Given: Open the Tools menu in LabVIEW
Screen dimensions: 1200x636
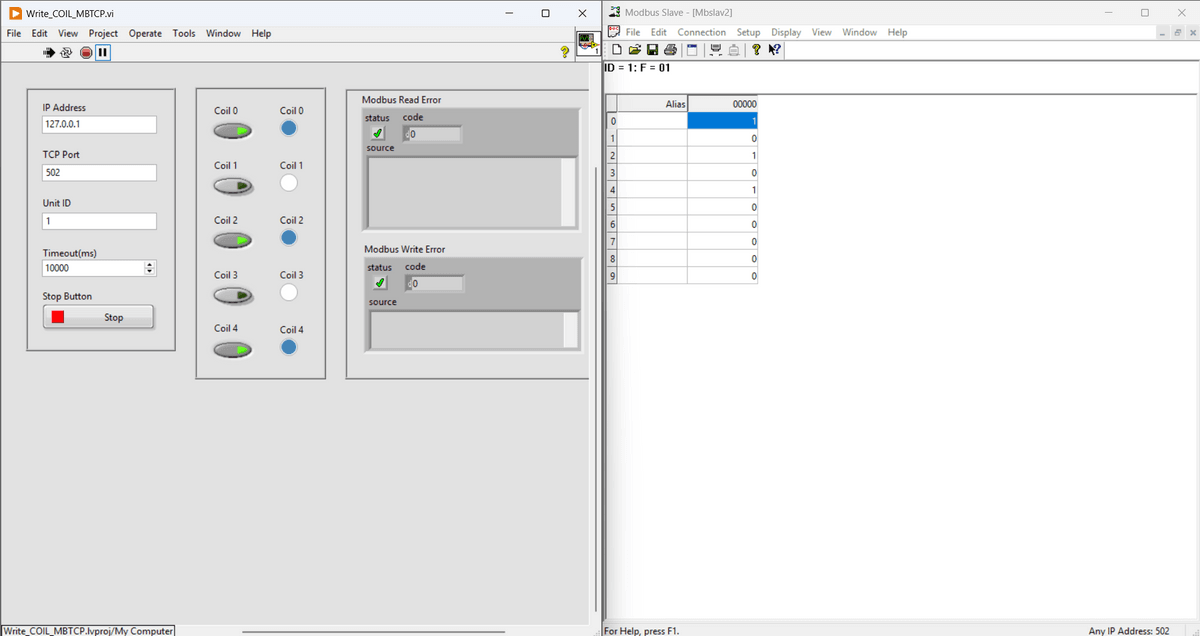Looking at the screenshot, I should click(x=184, y=33).
